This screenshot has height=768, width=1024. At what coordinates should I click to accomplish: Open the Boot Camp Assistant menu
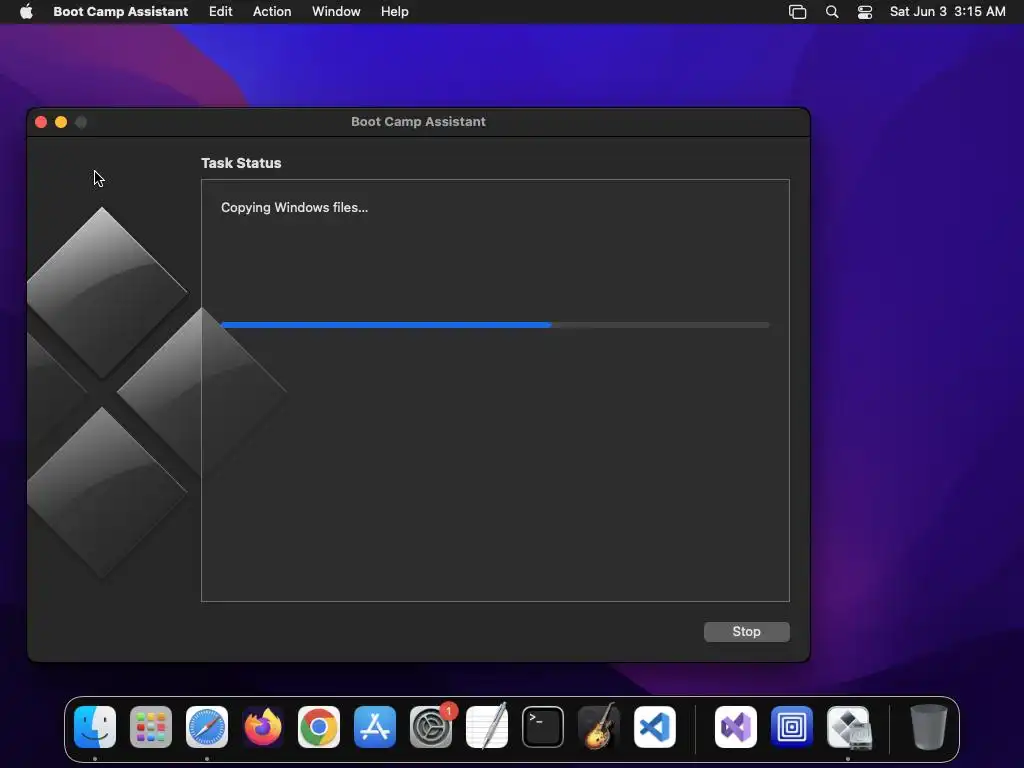pos(120,12)
